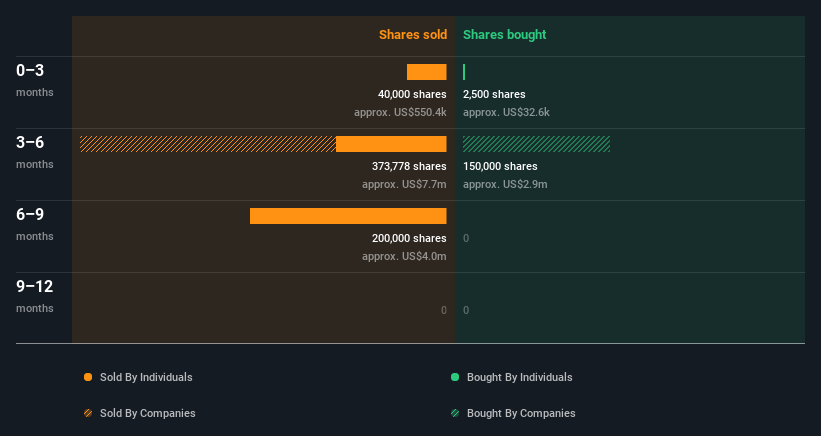Select the Shares bought column header
The image size is (821, 436).
pos(504,35)
